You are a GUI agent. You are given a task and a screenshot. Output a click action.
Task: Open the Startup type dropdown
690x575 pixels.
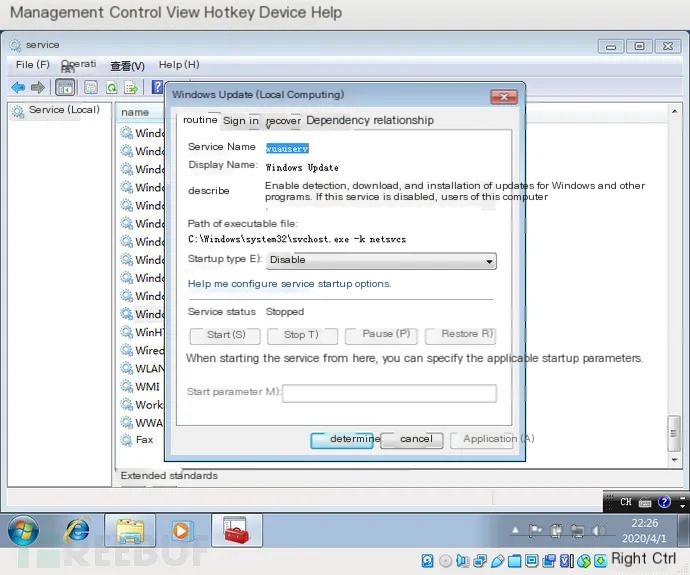[381, 260]
